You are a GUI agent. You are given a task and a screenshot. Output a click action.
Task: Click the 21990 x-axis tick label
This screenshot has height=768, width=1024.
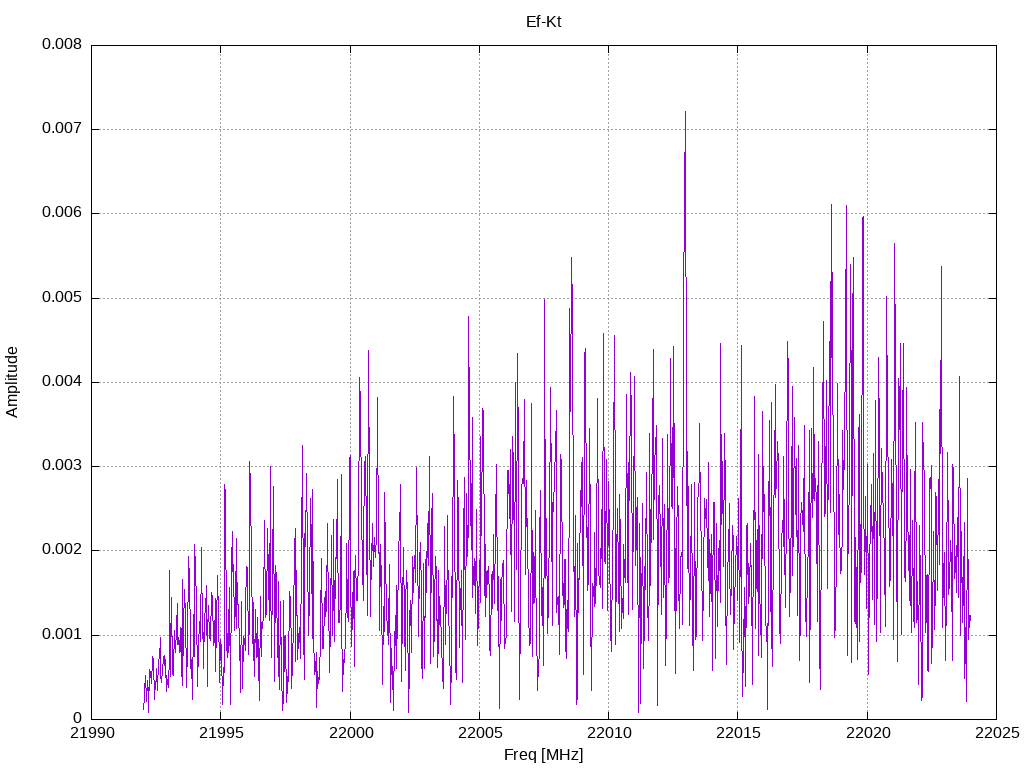click(x=91, y=733)
